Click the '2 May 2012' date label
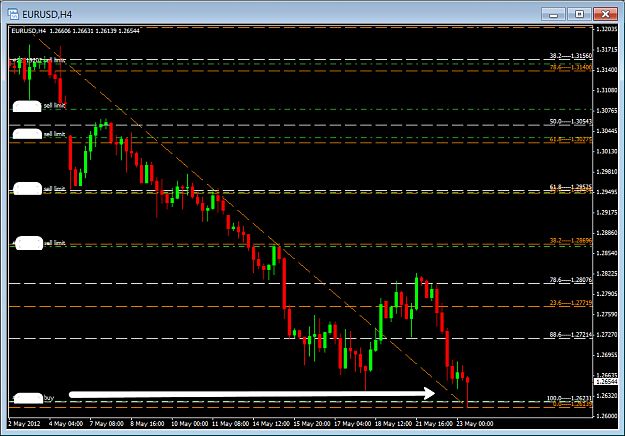625x436 pixels. click(24, 424)
